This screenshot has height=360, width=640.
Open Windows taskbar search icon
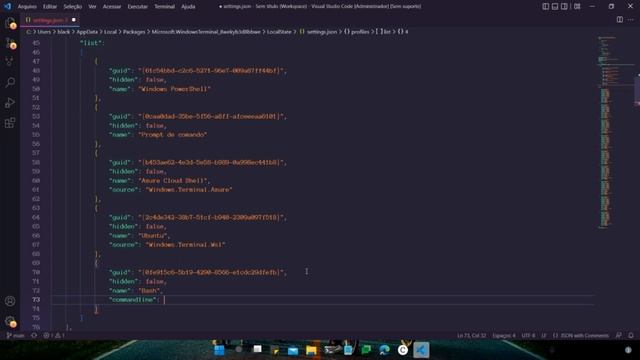tap(238, 350)
